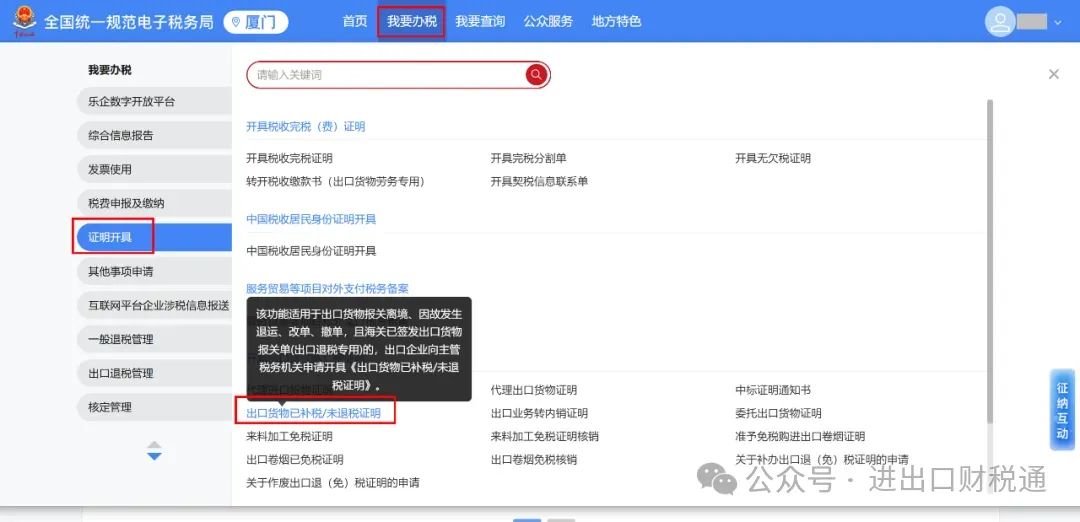
Task: Select 发票使用 in sidebar
Action: [x=154, y=169]
